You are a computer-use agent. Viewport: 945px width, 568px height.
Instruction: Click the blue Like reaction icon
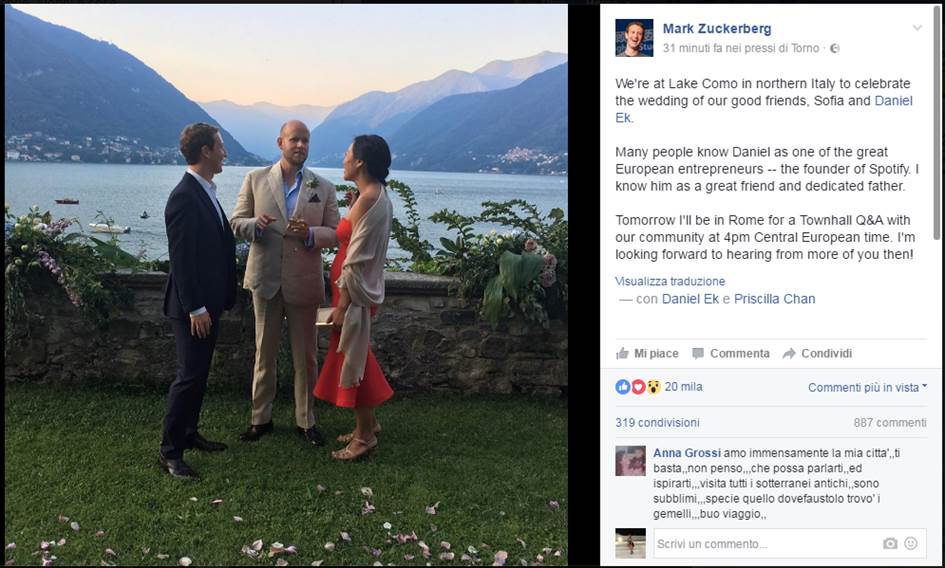(x=623, y=387)
